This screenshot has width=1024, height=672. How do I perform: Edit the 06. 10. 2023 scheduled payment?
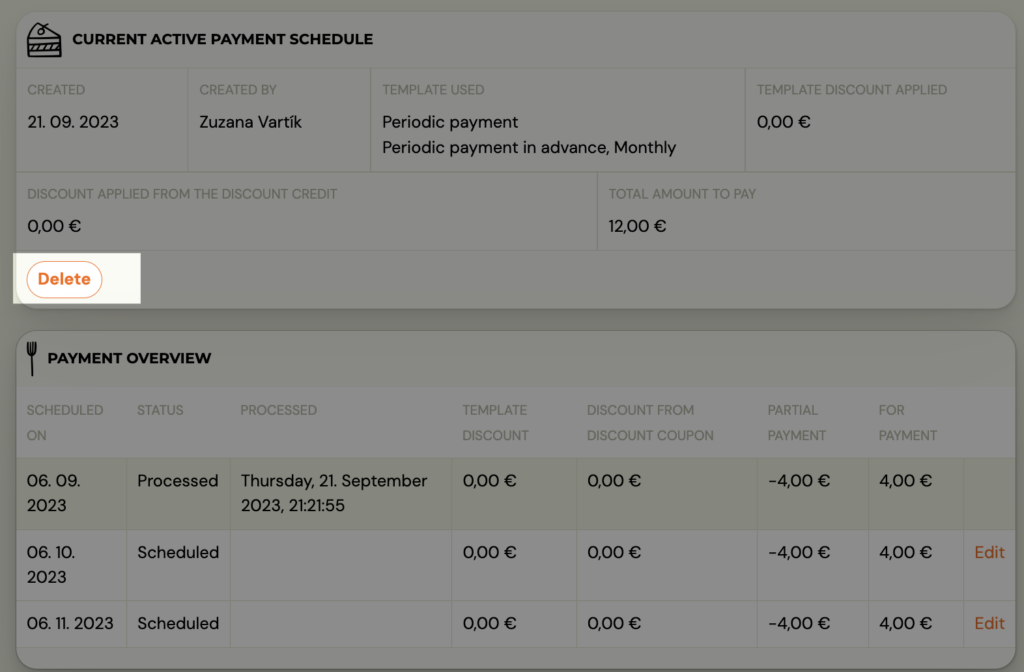[988, 552]
